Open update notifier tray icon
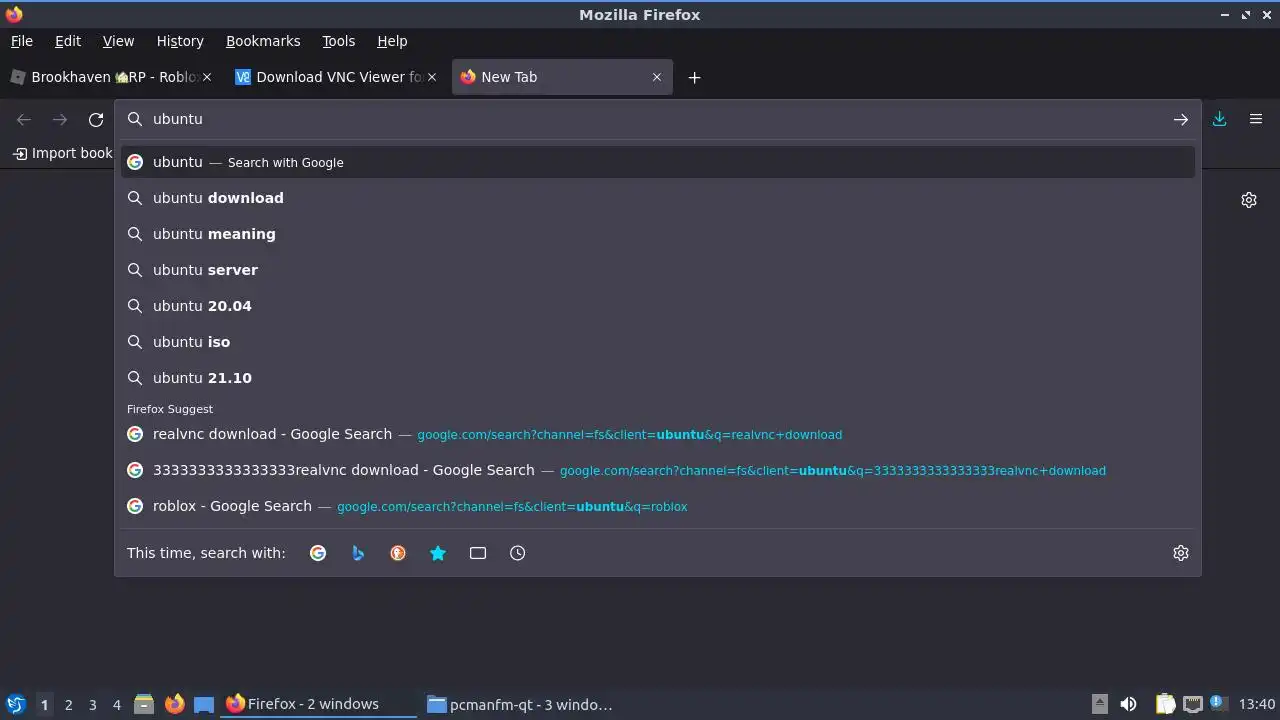 click(1218, 703)
